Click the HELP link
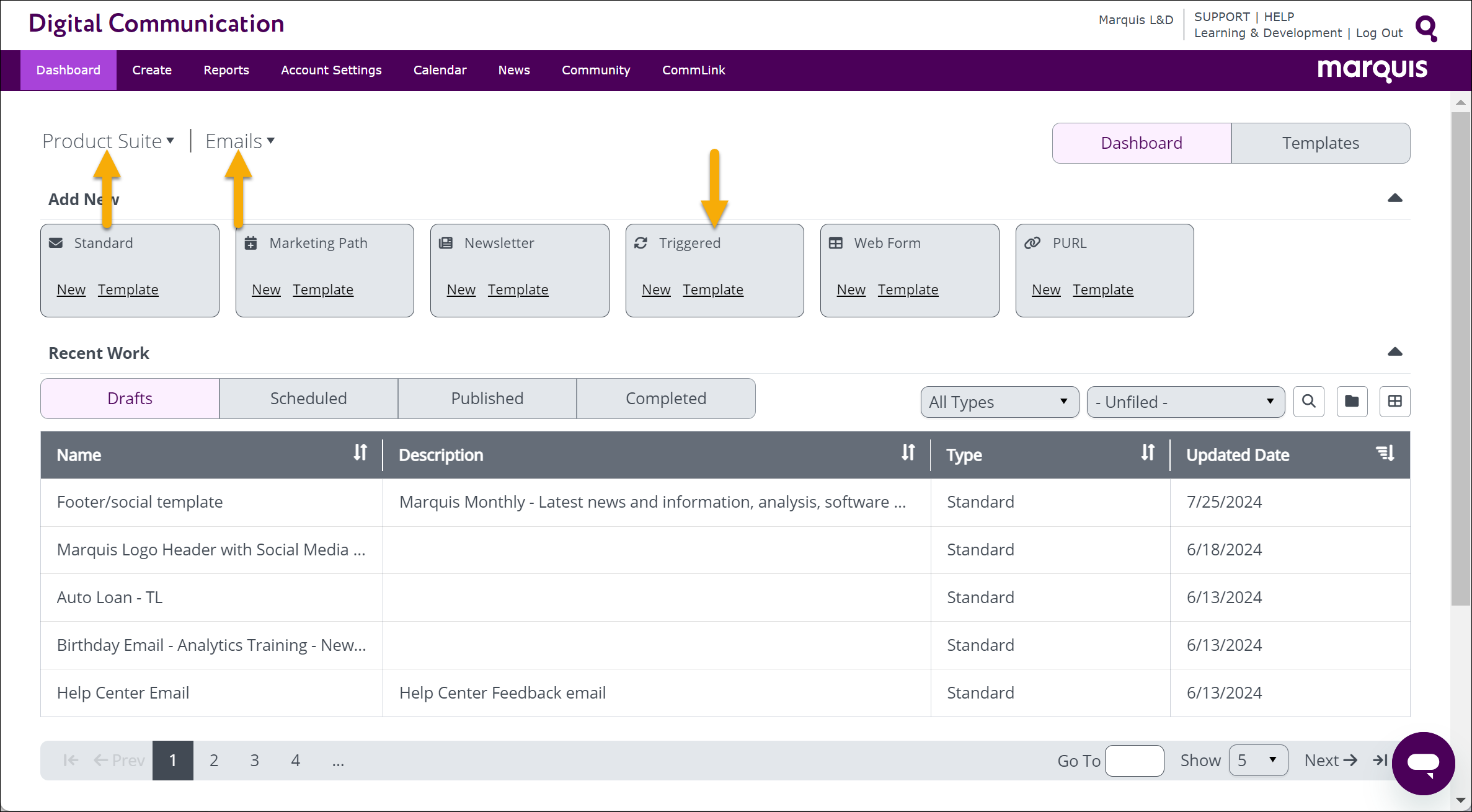Image resolution: width=1472 pixels, height=812 pixels. [1279, 17]
